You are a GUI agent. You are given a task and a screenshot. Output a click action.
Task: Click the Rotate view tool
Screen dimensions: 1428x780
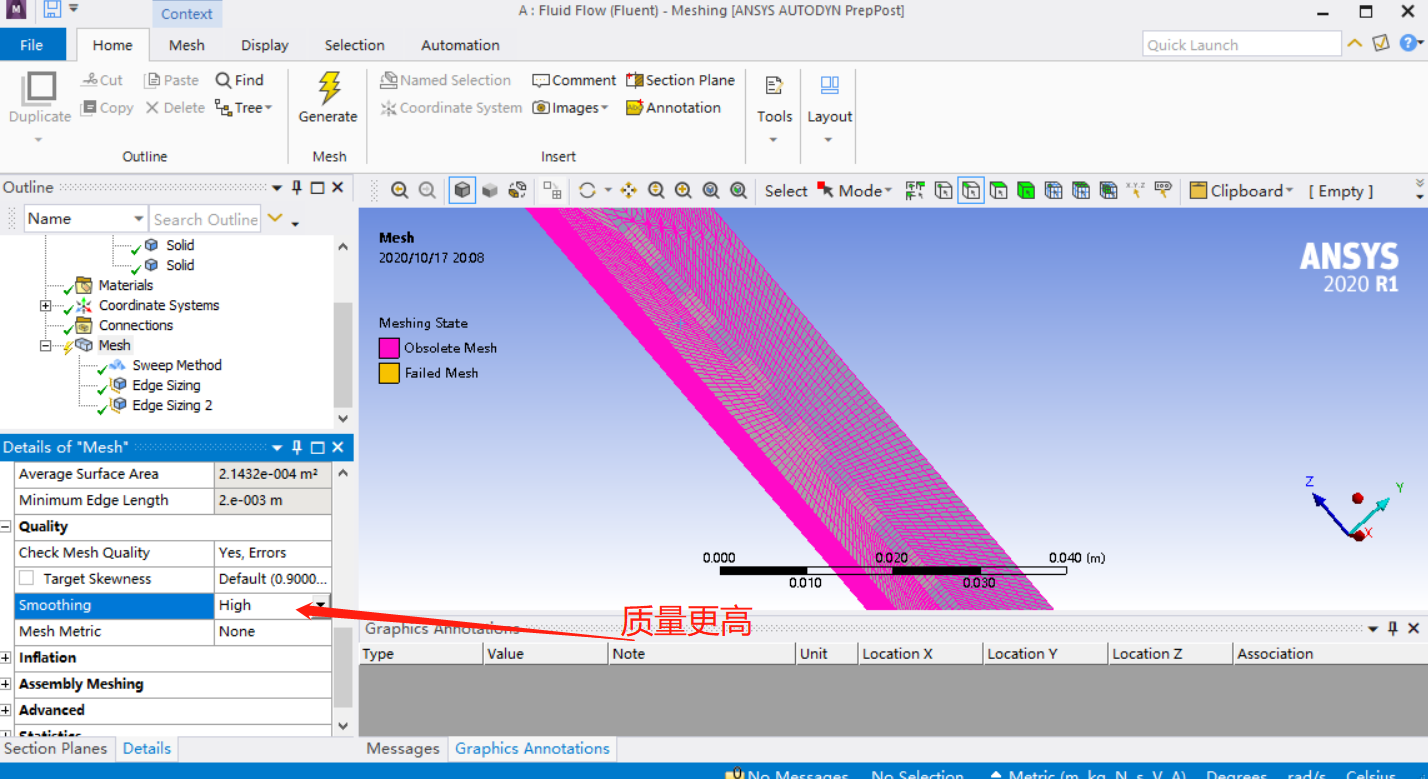[x=587, y=191]
